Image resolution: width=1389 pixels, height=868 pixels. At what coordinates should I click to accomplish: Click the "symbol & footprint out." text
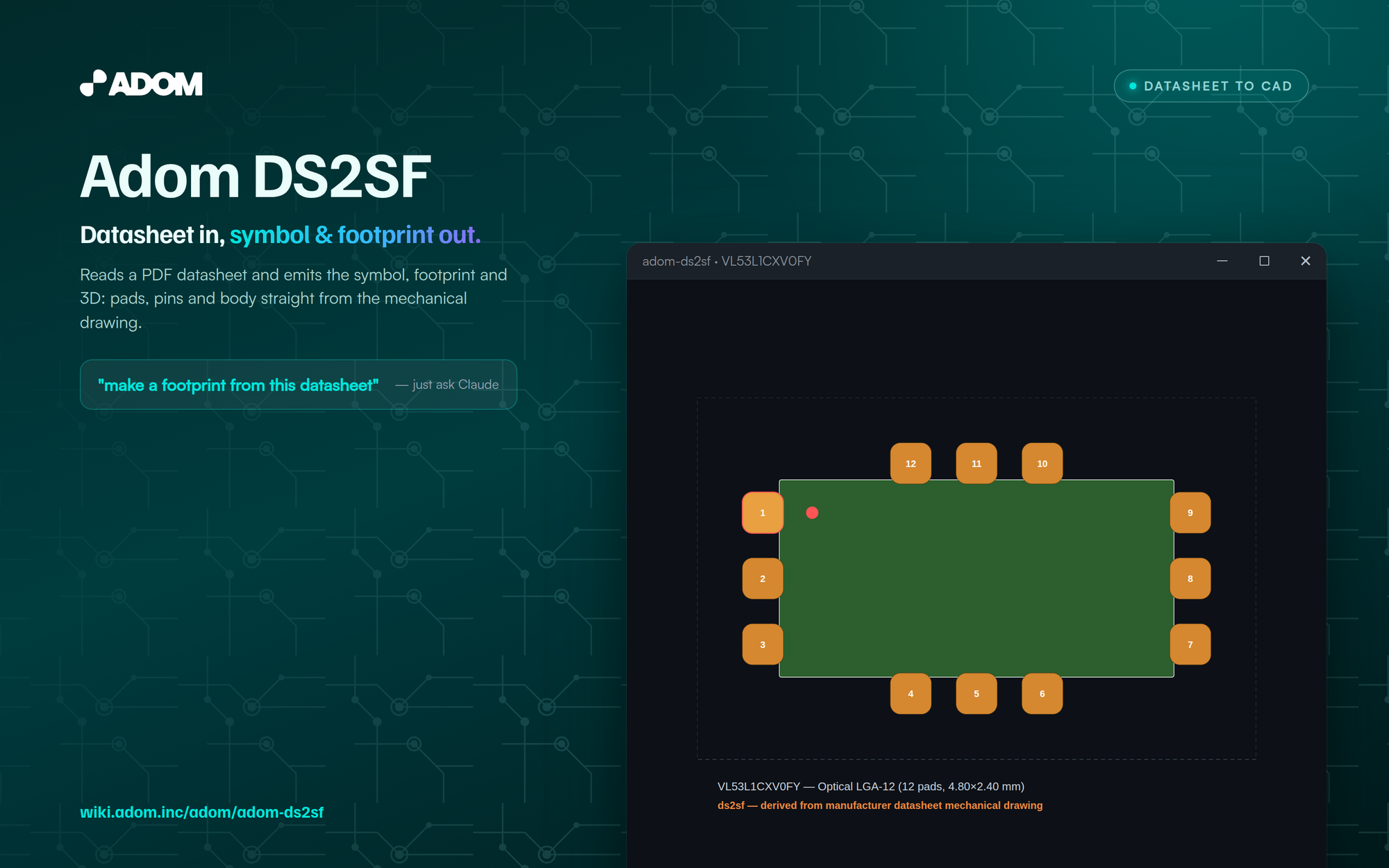355,235
